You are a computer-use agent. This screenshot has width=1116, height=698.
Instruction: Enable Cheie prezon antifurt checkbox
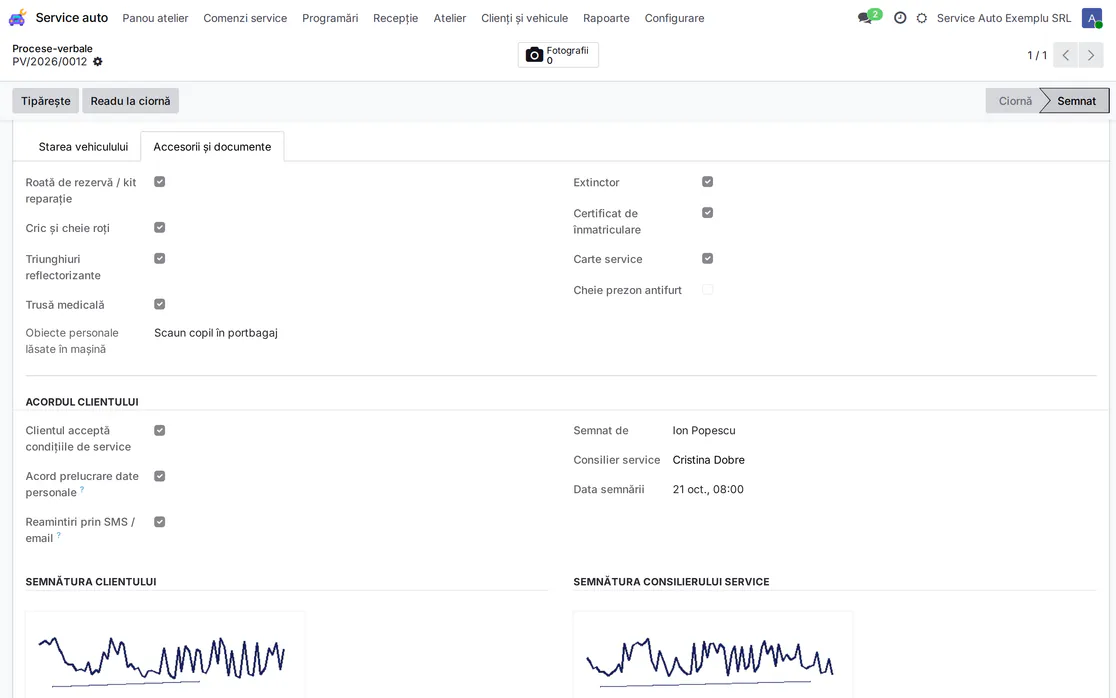pos(707,290)
